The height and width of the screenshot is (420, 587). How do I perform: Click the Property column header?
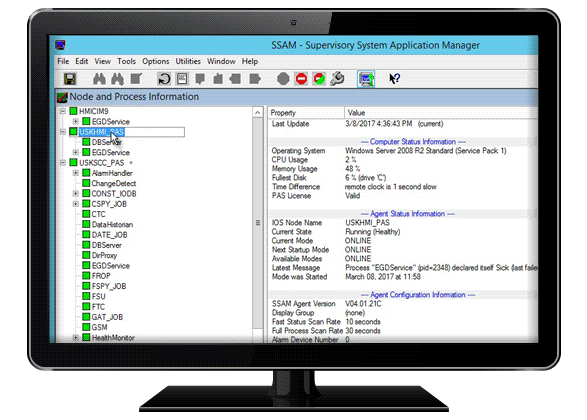coord(306,113)
